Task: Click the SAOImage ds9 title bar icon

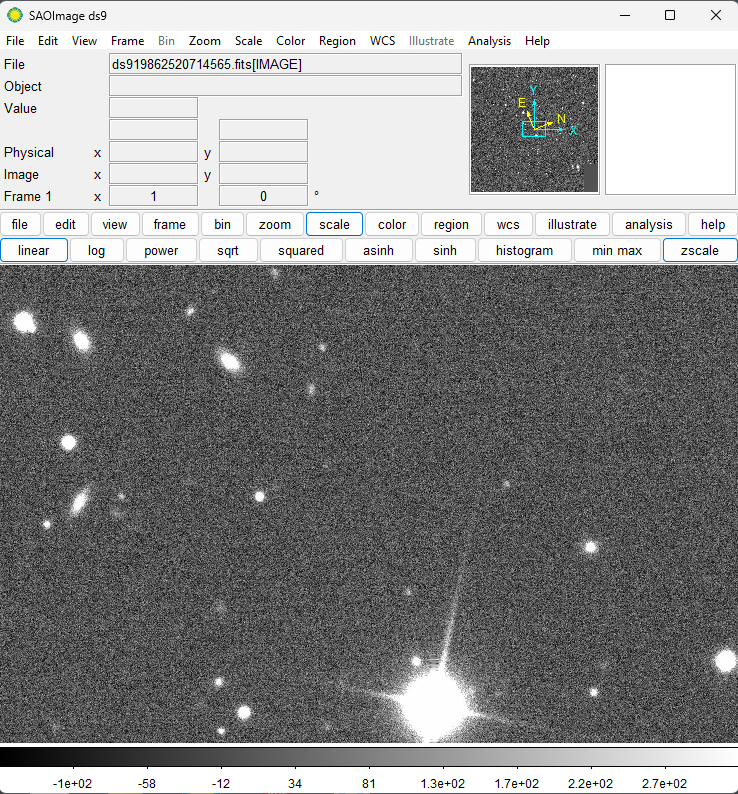Action: (15, 15)
